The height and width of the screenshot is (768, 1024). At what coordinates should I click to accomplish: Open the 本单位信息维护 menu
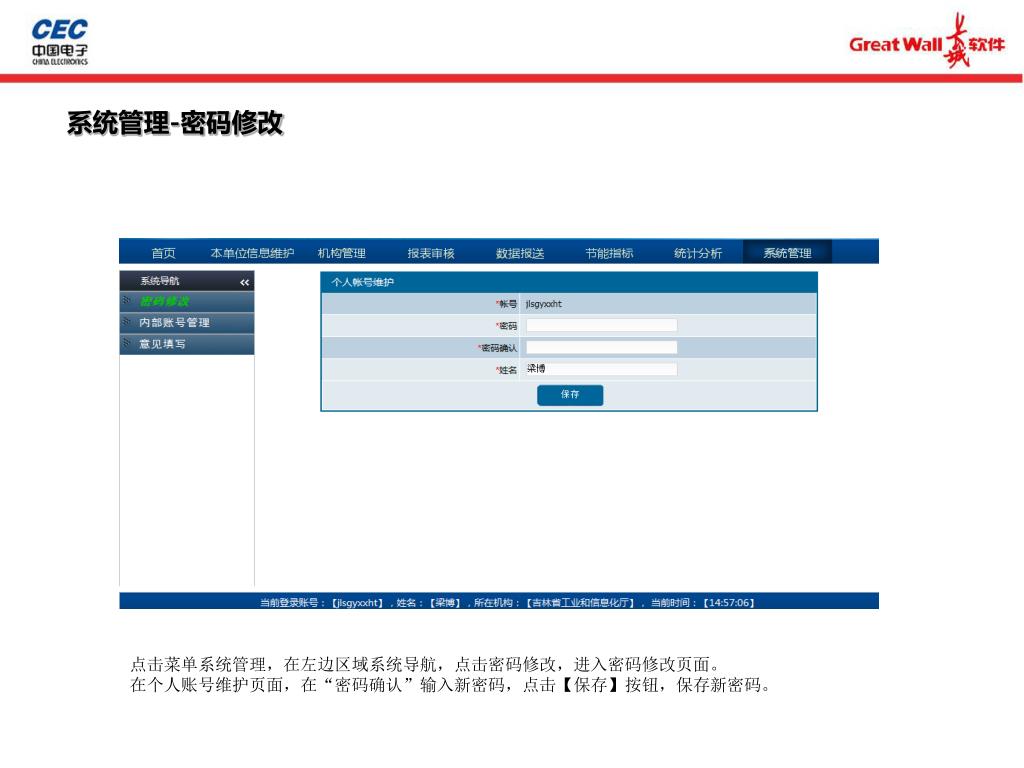252,253
